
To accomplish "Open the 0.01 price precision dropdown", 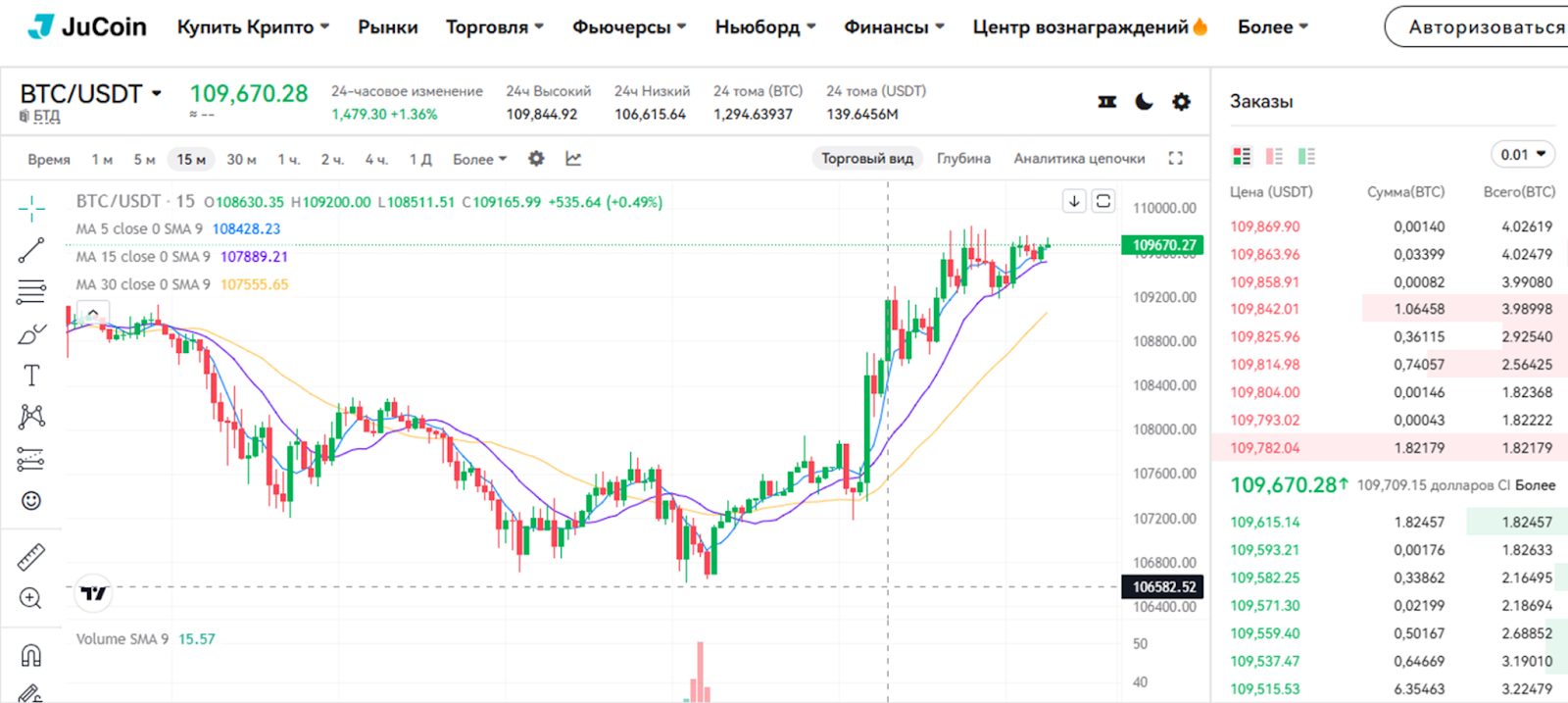I will point(1523,155).
